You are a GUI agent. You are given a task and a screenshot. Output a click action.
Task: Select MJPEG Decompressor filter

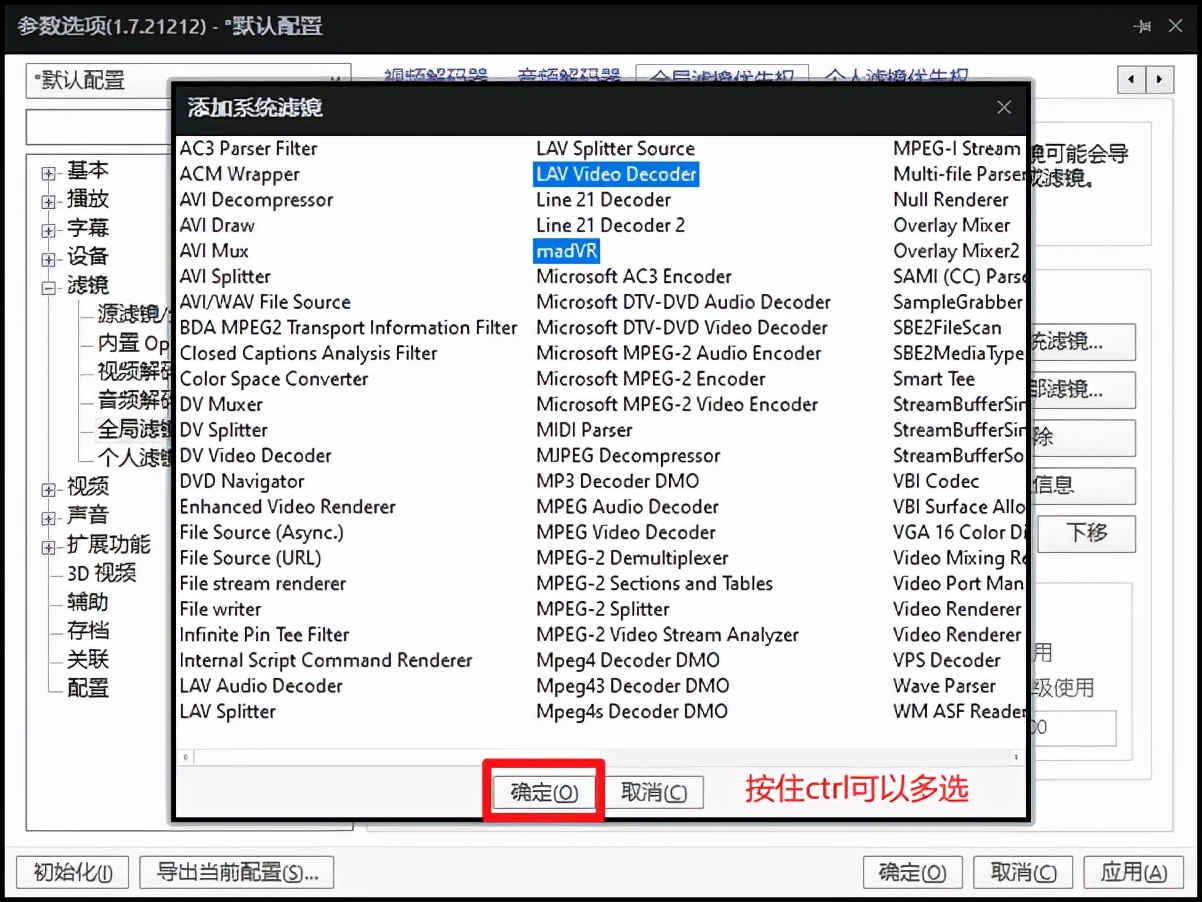628,456
